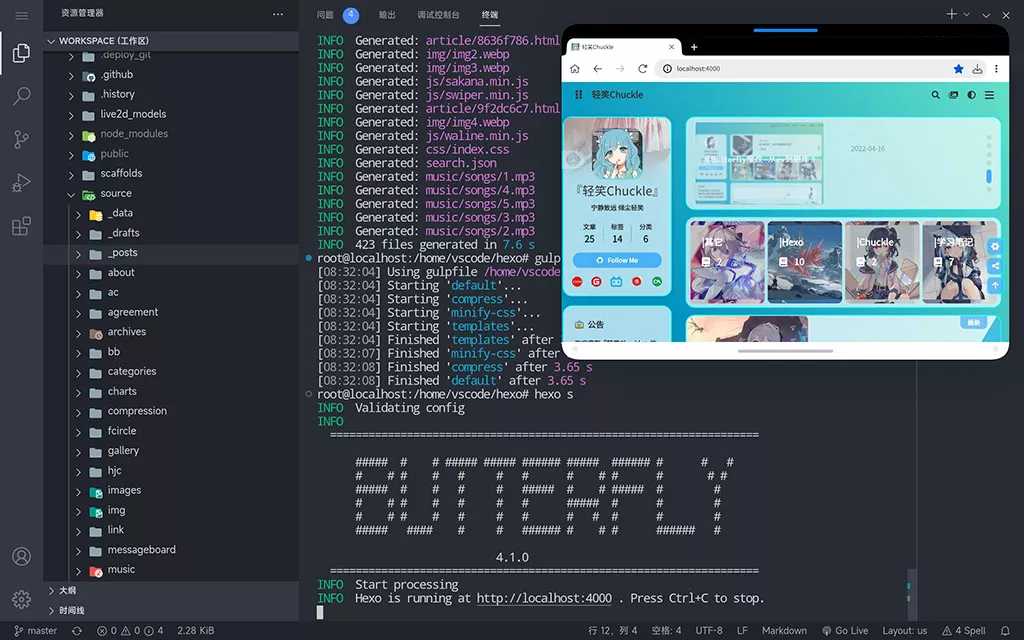The width and height of the screenshot is (1024, 640).
Task: Switch to the 输出 output tab
Action: tap(387, 14)
